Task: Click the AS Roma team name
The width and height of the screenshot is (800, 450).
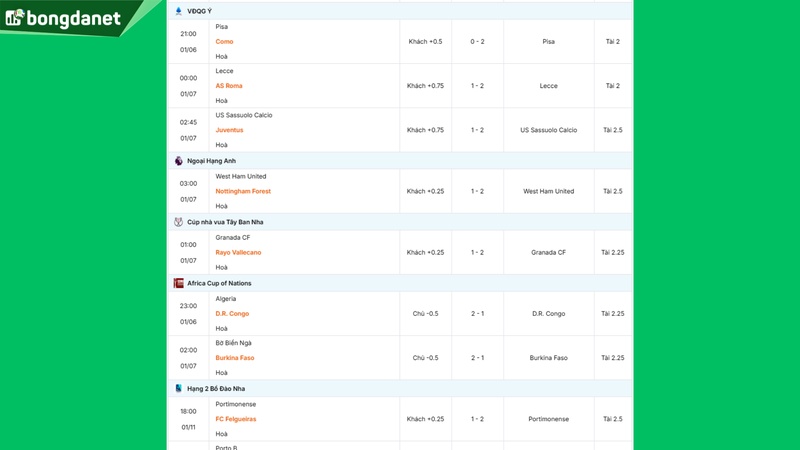Action: (x=229, y=86)
